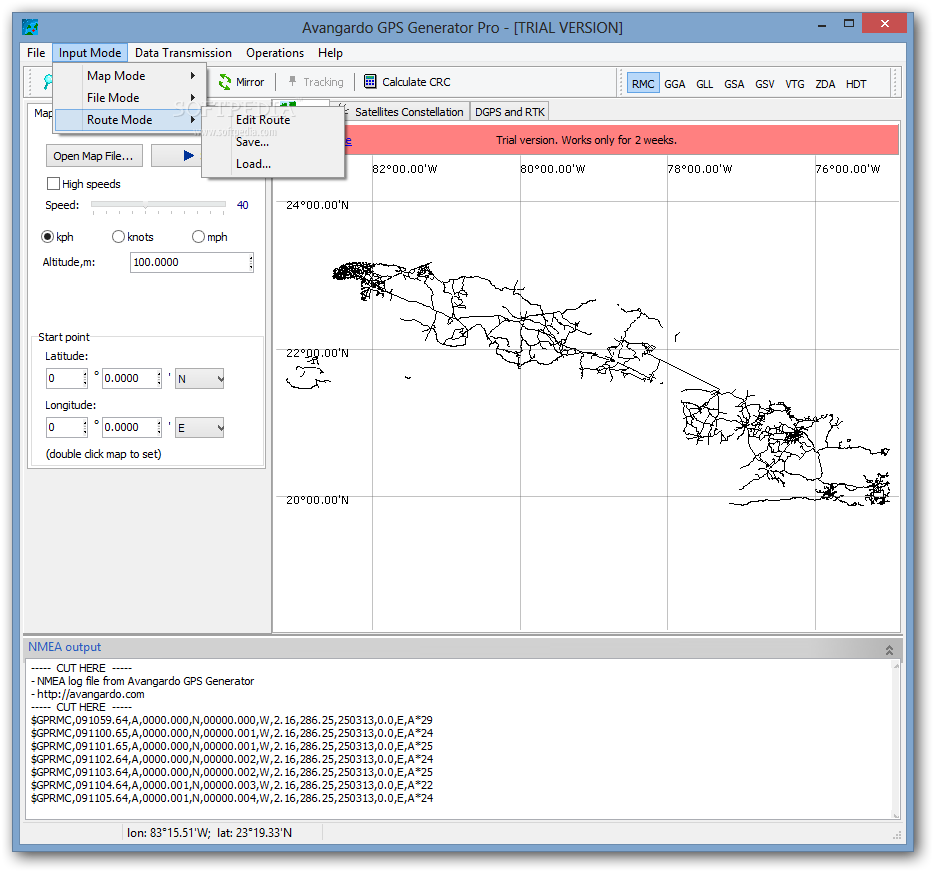This screenshot has width=934, height=872.
Task: Expand the File Mode submenu
Action: (x=130, y=98)
